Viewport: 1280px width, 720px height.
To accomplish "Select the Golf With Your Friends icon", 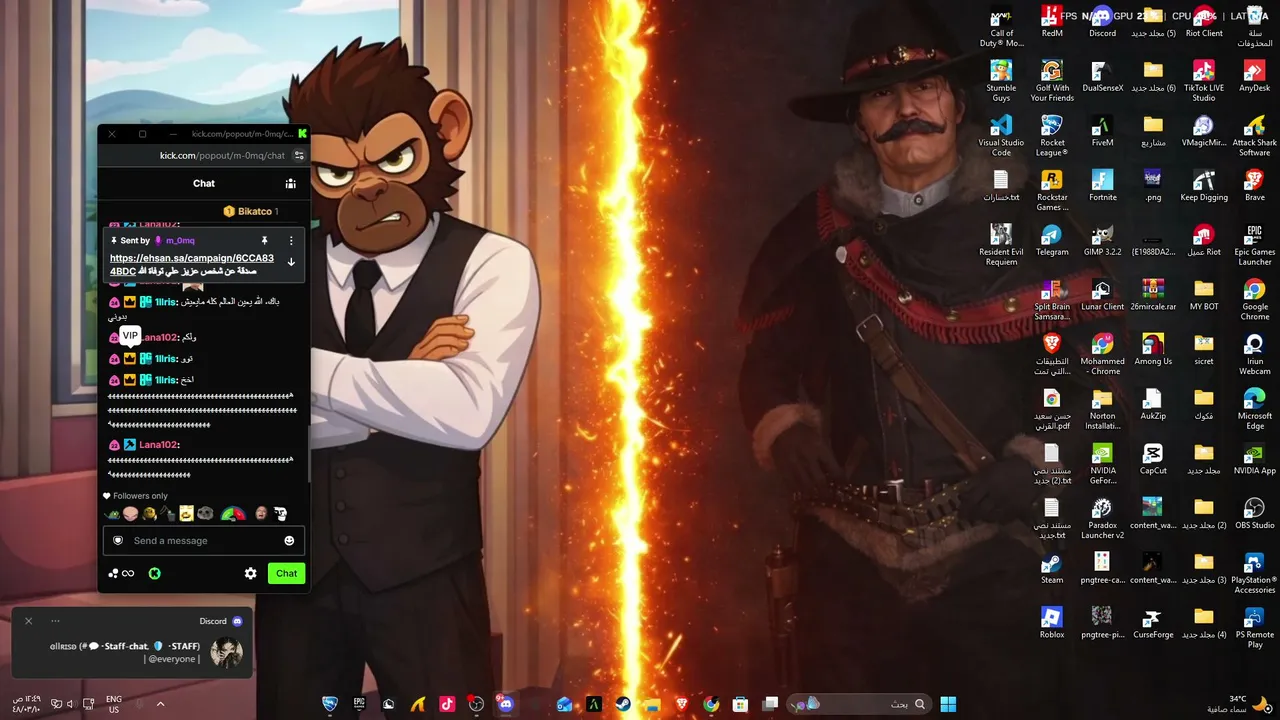I will pos(1052,81).
